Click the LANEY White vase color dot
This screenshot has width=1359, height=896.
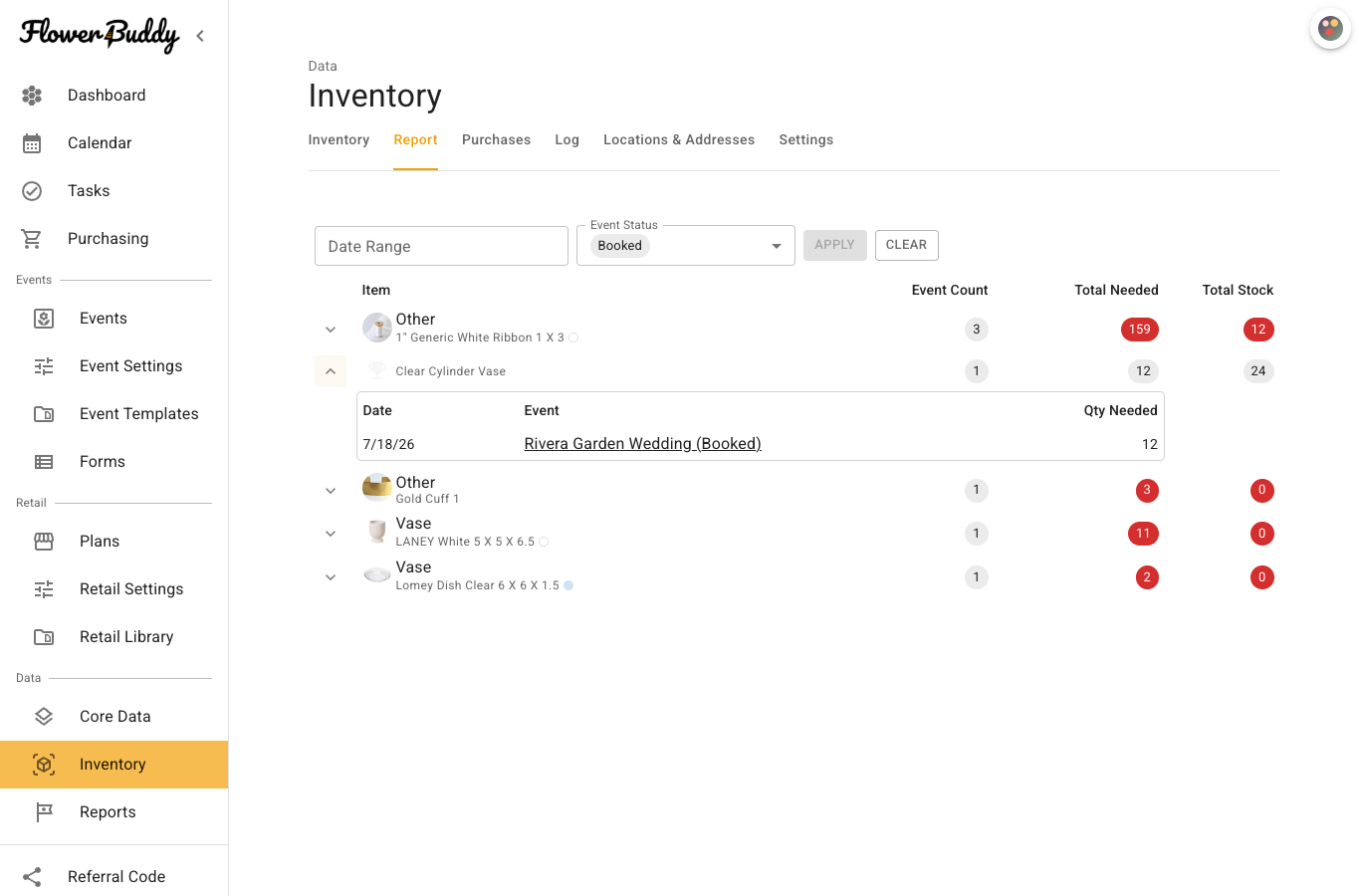pyautogui.click(x=544, y=542)
